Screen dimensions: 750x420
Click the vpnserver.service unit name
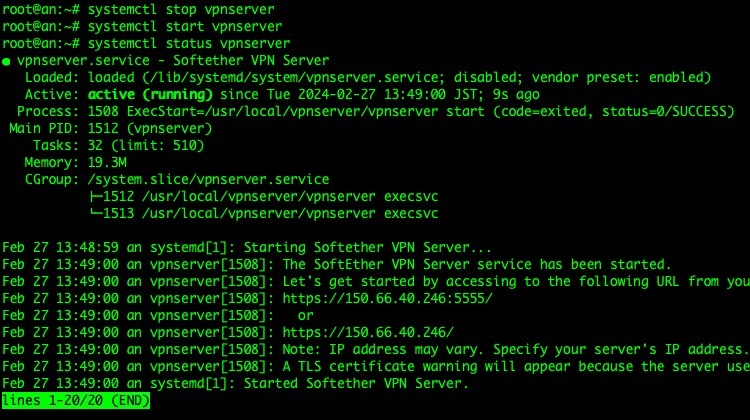coord(83,61)
